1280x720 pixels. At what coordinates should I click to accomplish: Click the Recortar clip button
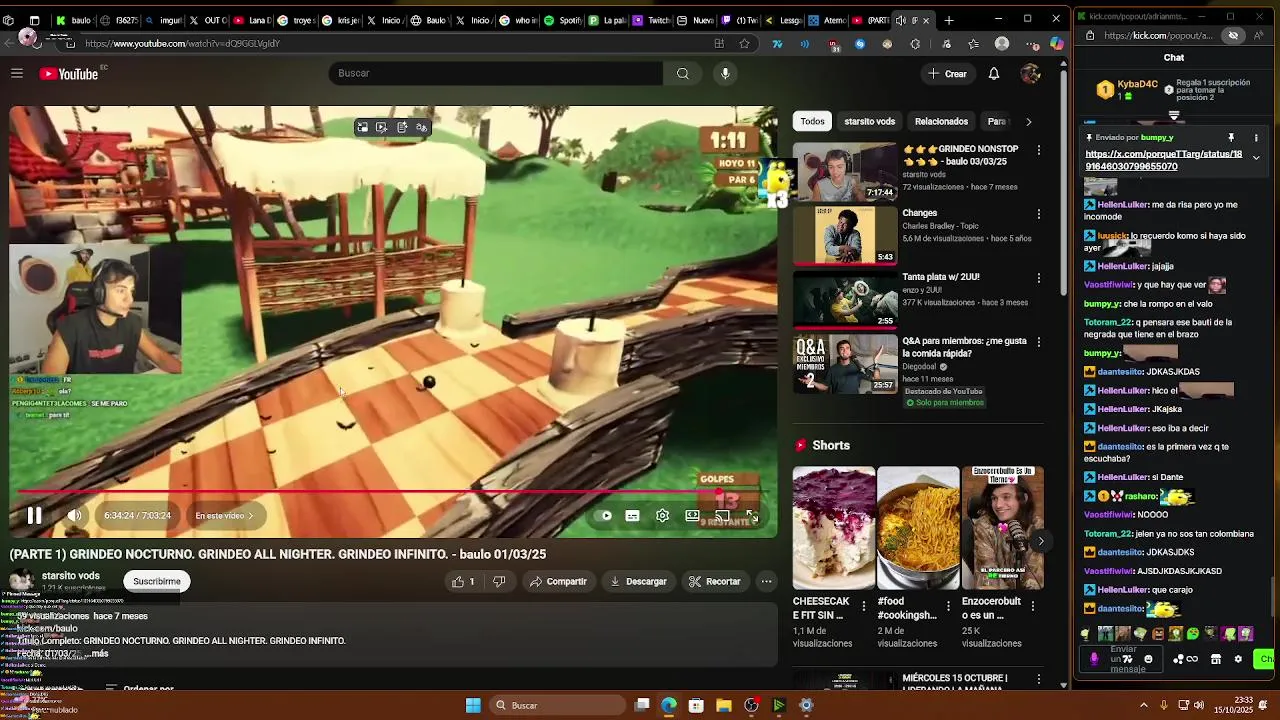[x=714, y=581]
